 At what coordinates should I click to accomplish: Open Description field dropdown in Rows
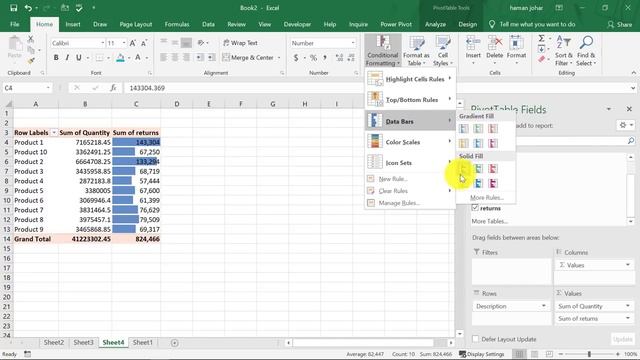click(544, 306)
